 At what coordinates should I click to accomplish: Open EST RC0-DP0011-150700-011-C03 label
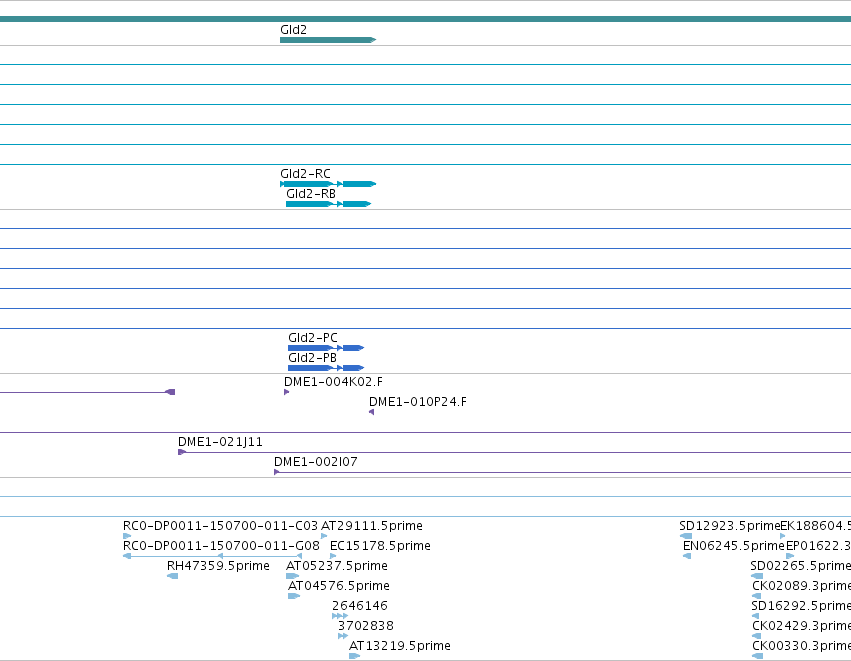(x=220, y=526)
